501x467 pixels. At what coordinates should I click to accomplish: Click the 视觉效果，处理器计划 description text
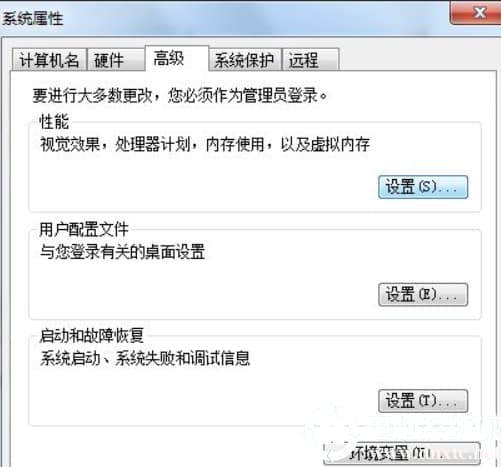click(x=115, y=145)
